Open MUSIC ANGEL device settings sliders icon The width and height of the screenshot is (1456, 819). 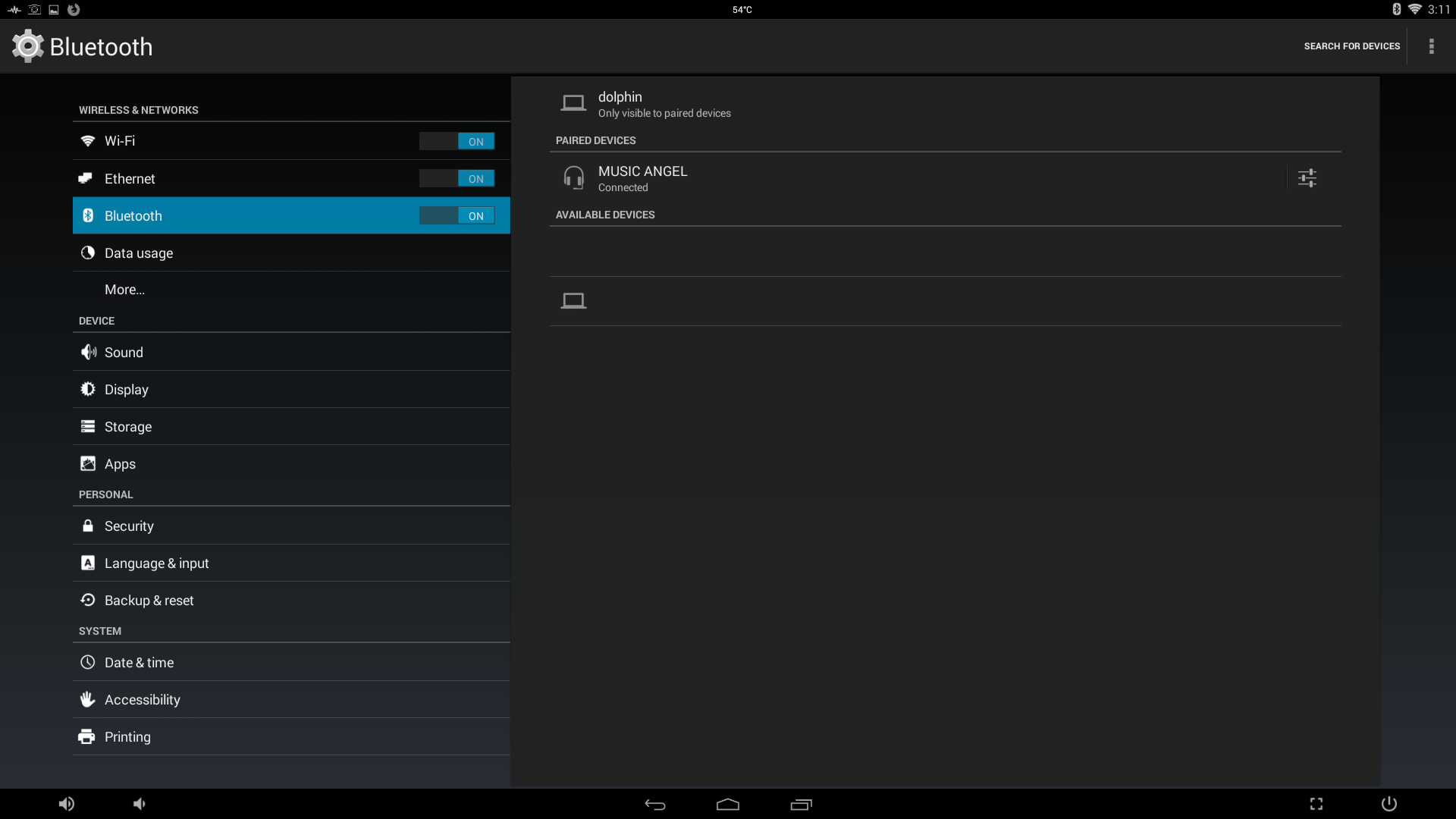pos(1307,178)
